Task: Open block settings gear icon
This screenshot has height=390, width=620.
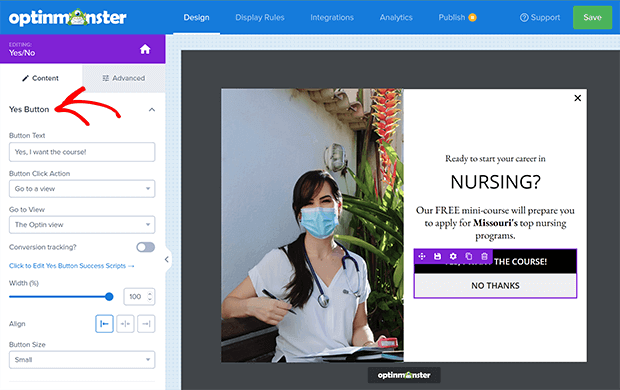Action: coord(453,256)
